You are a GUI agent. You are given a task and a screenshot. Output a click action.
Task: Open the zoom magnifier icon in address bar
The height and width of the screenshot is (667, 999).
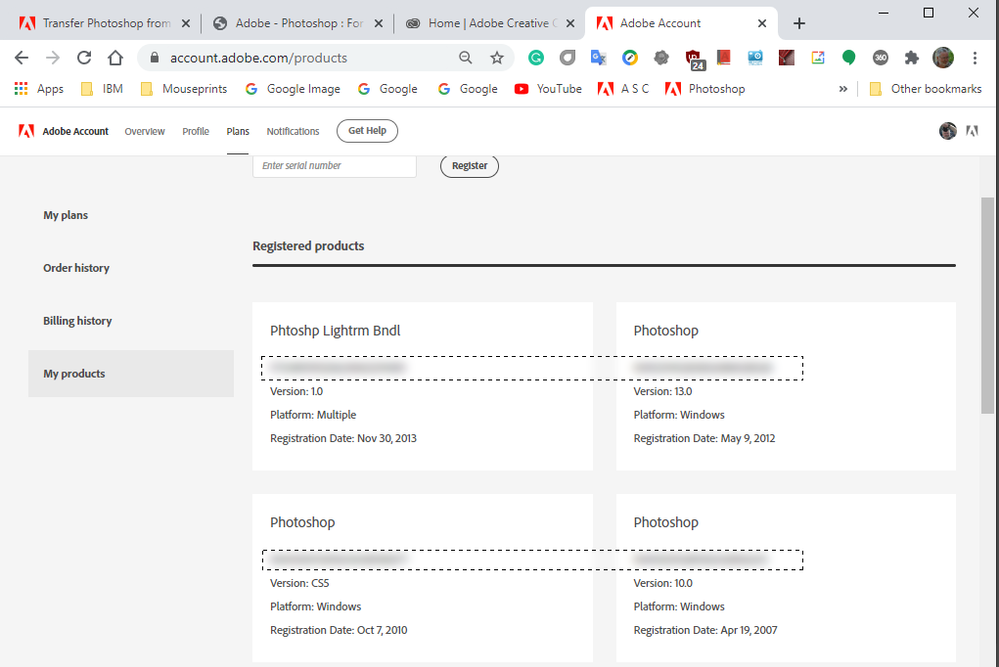coord(466,58)
